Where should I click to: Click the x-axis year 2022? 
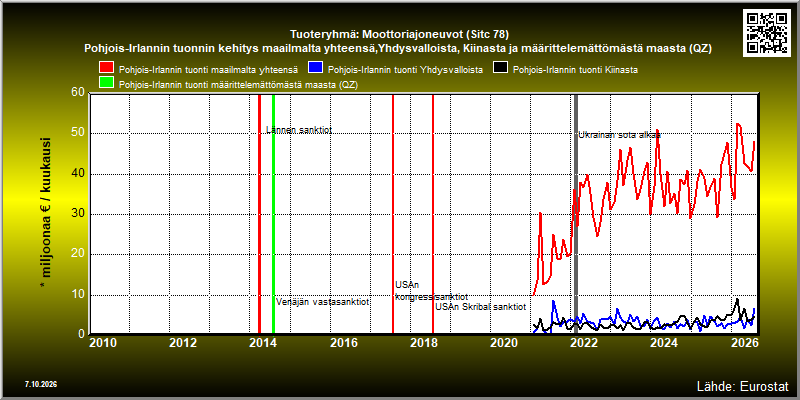coord(584,342)
